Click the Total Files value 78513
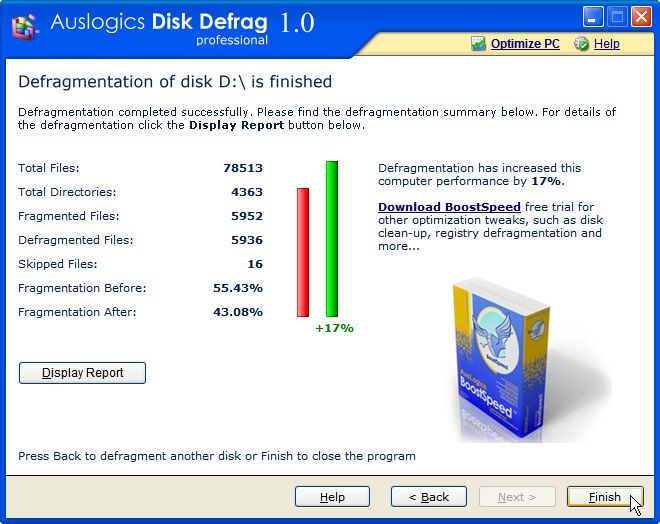Image resolution: width=660 pixels, height=524 pixels. (x=243, y=168)
